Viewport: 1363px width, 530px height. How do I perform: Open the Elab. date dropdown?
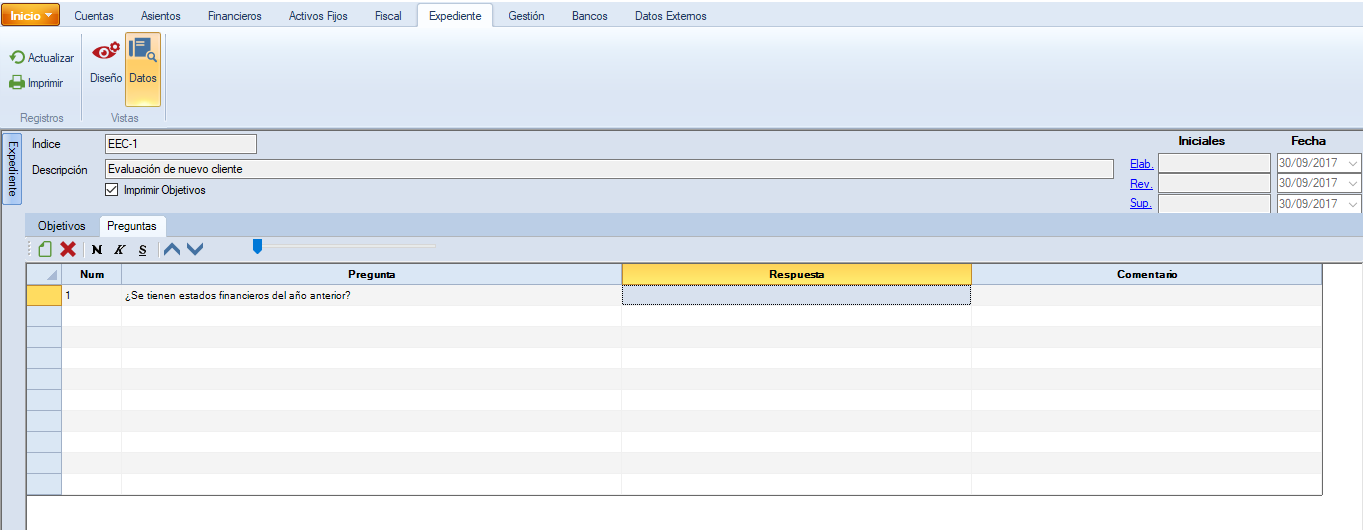(1353, 163)
